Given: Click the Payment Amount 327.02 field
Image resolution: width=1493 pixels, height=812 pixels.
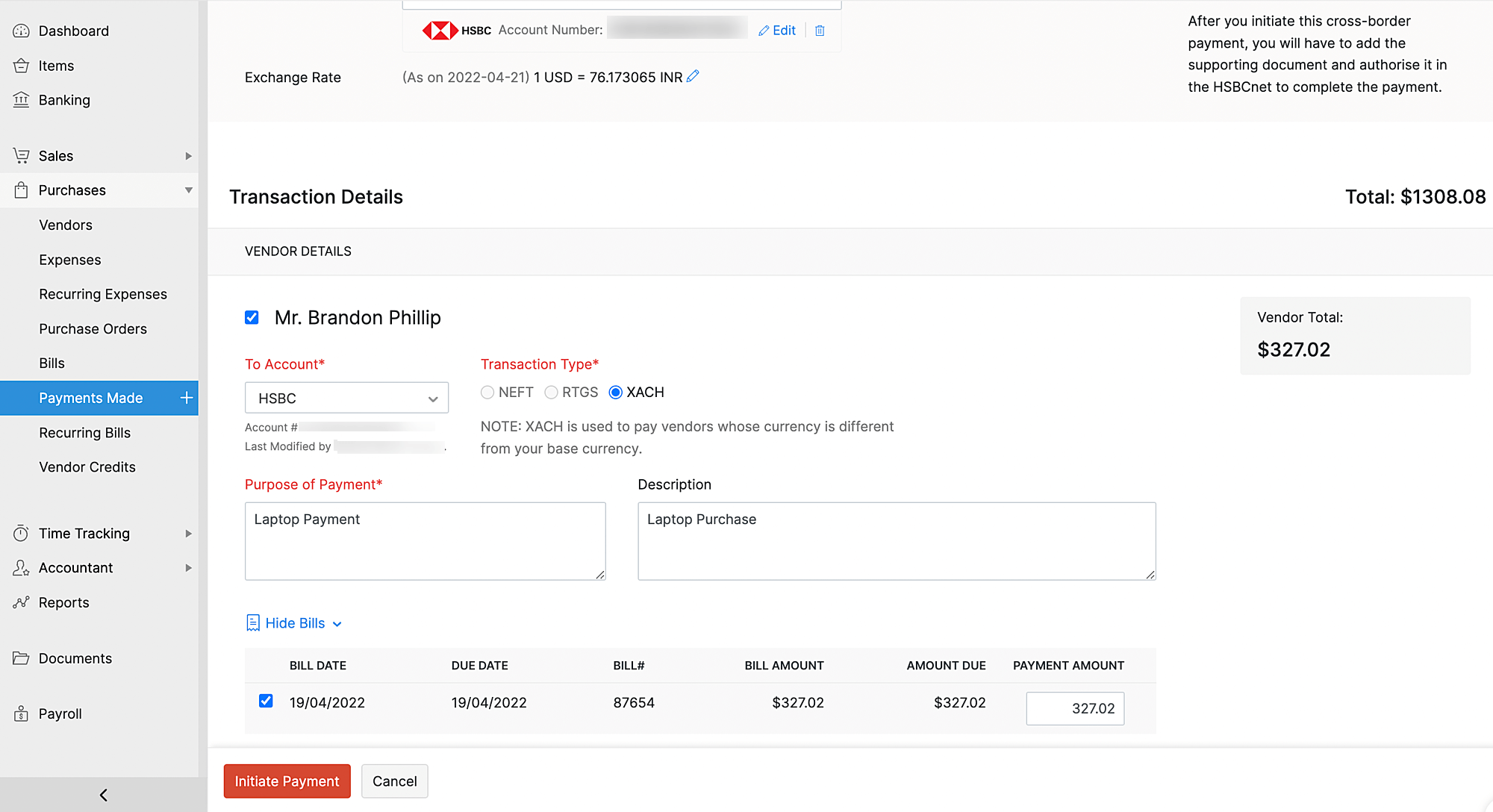Looking at the screenshot, I should (x=1075, y=708).
